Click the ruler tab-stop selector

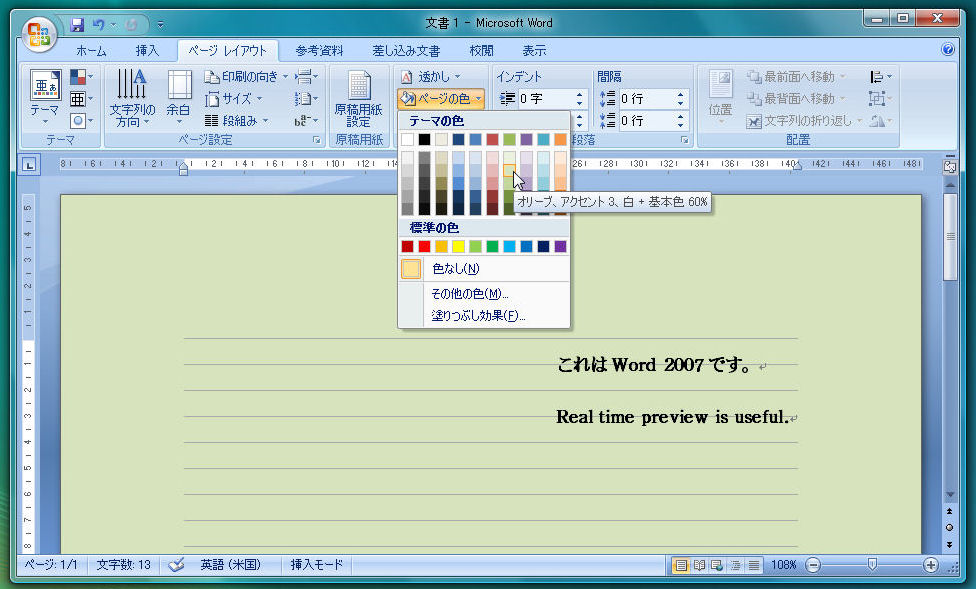(x=29, y=165)
